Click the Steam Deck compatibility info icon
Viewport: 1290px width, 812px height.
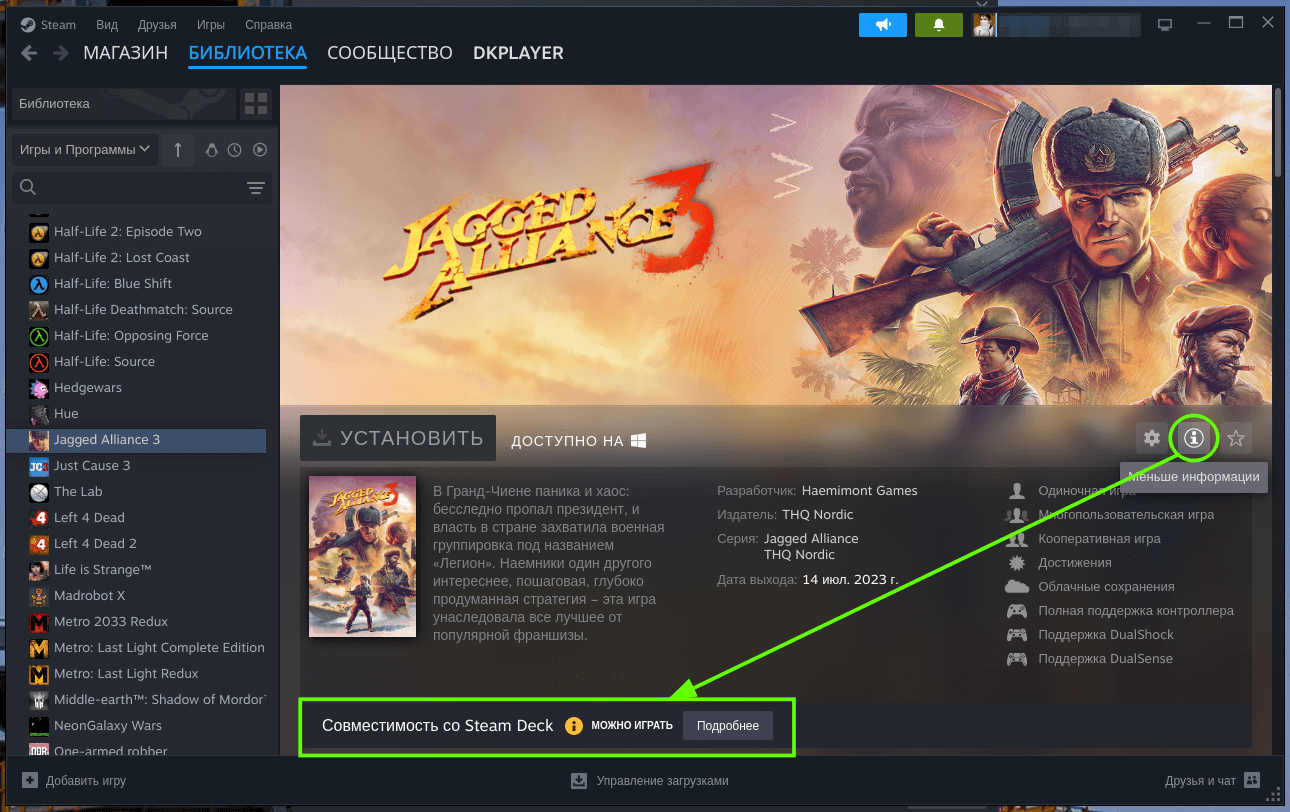click(573, 726)
